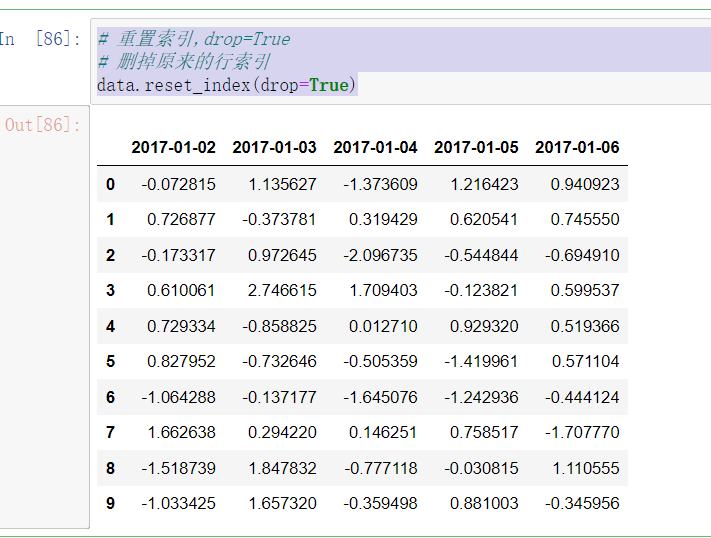711x538 pixels.
Task: Click row index 4
Action: pos(110,326)
